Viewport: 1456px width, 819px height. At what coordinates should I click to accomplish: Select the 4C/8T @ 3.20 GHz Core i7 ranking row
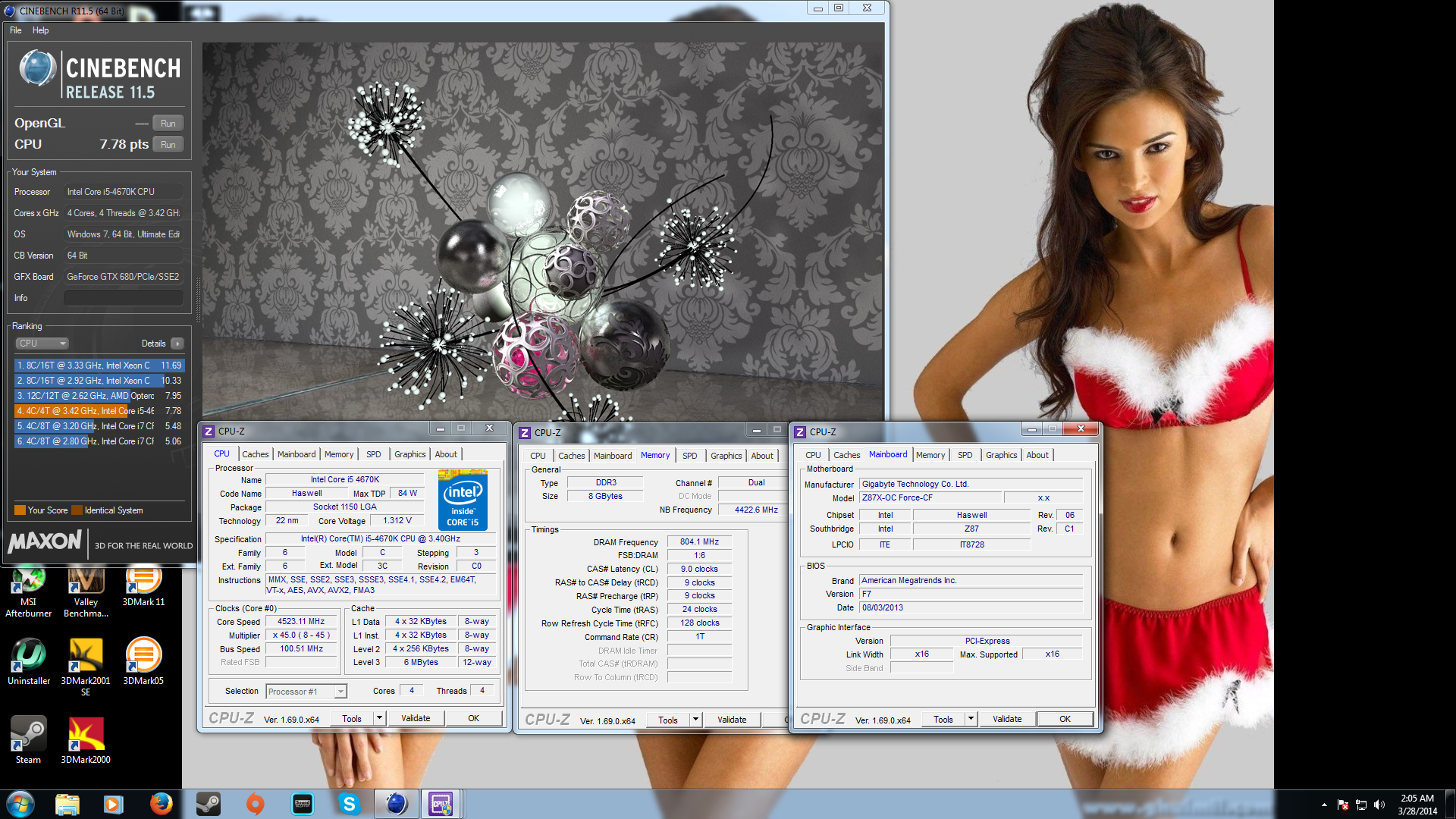click(x=99, y=426)
